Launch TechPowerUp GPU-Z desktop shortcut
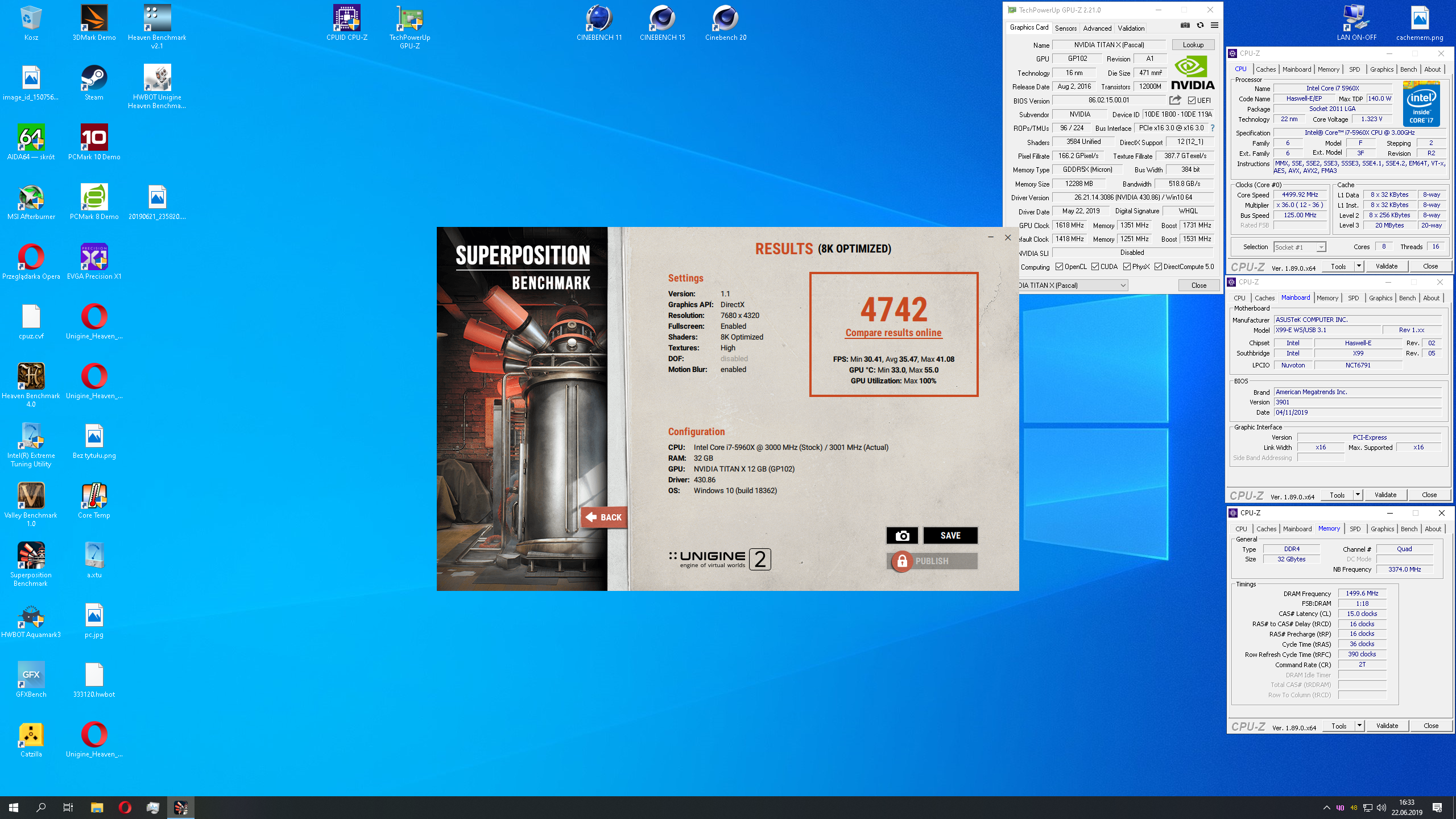Image resolution: width=1456 pixels, height=819 pixels. click(409, 27)
